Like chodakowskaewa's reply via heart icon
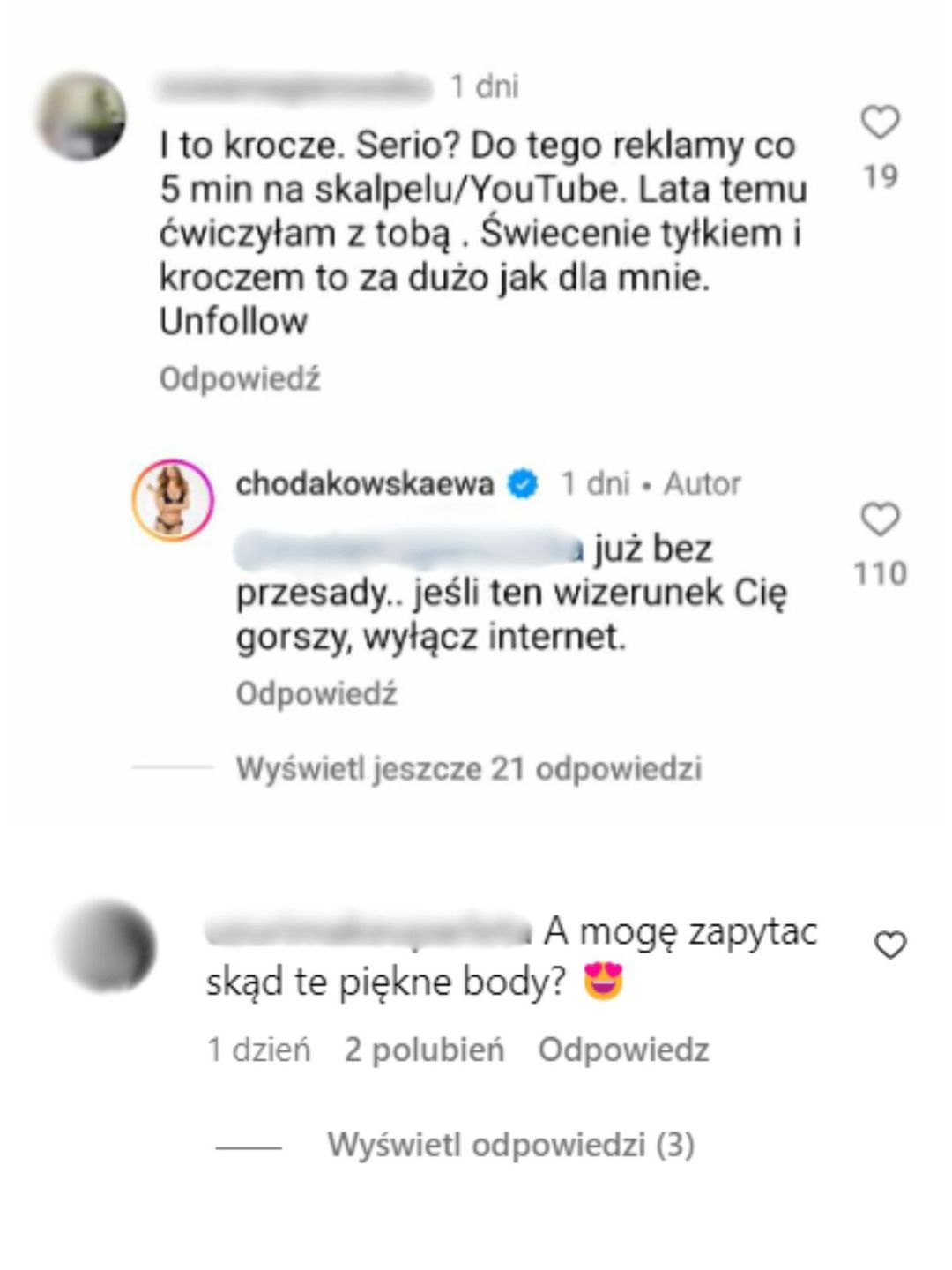Viewport: 952px width, 1270px height. point(880,519)
